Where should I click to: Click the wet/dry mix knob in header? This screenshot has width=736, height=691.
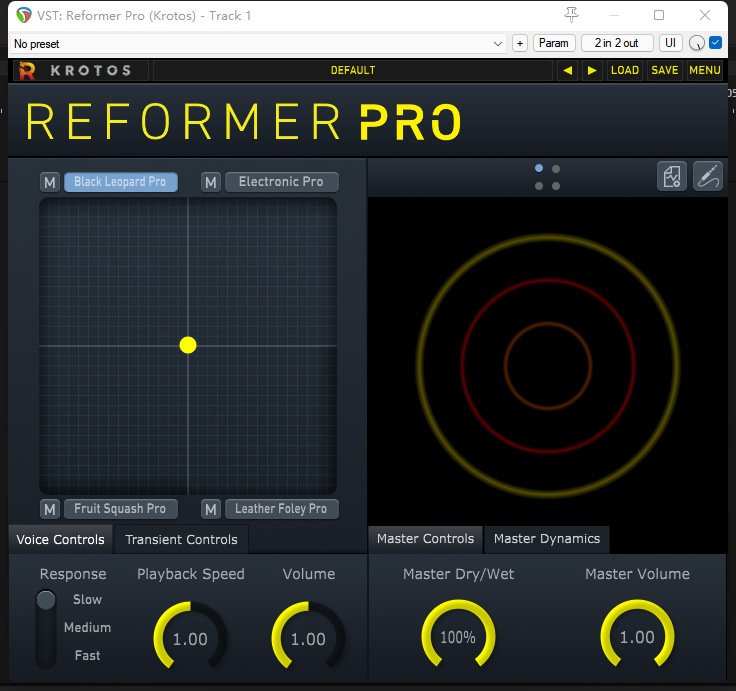[x=697, y=43]
